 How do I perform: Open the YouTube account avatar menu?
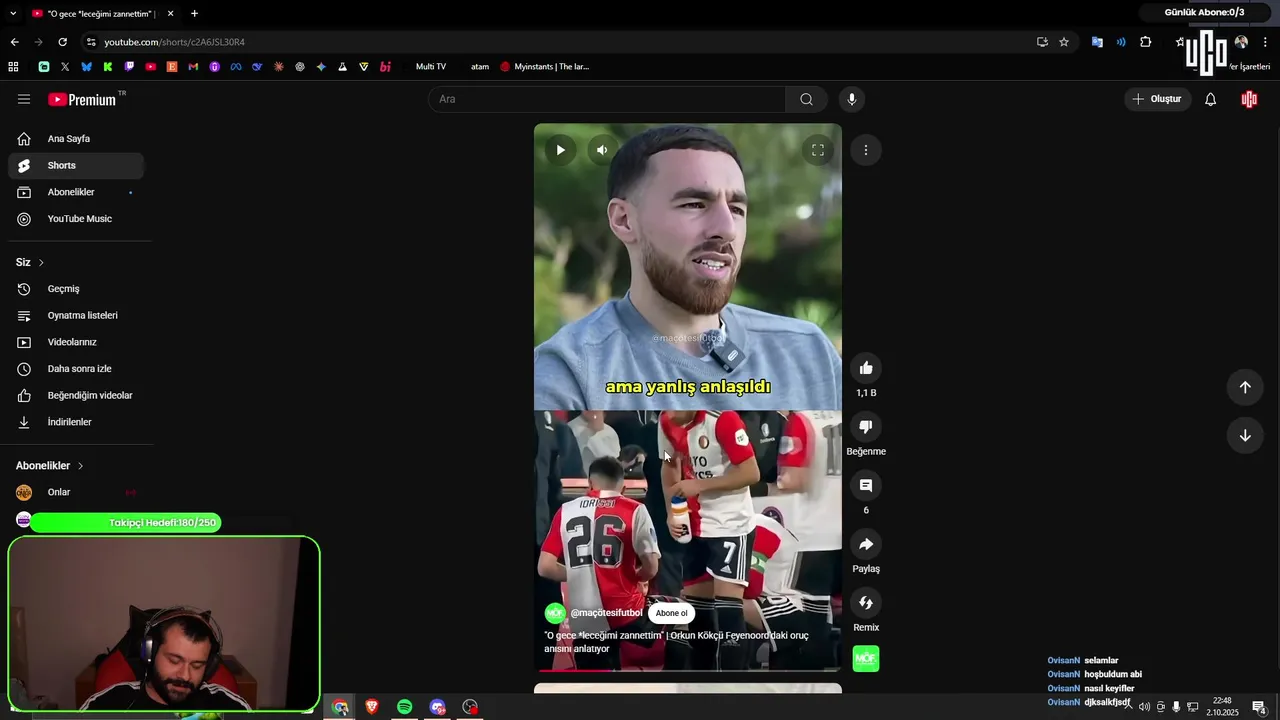tap(1249, 99)
